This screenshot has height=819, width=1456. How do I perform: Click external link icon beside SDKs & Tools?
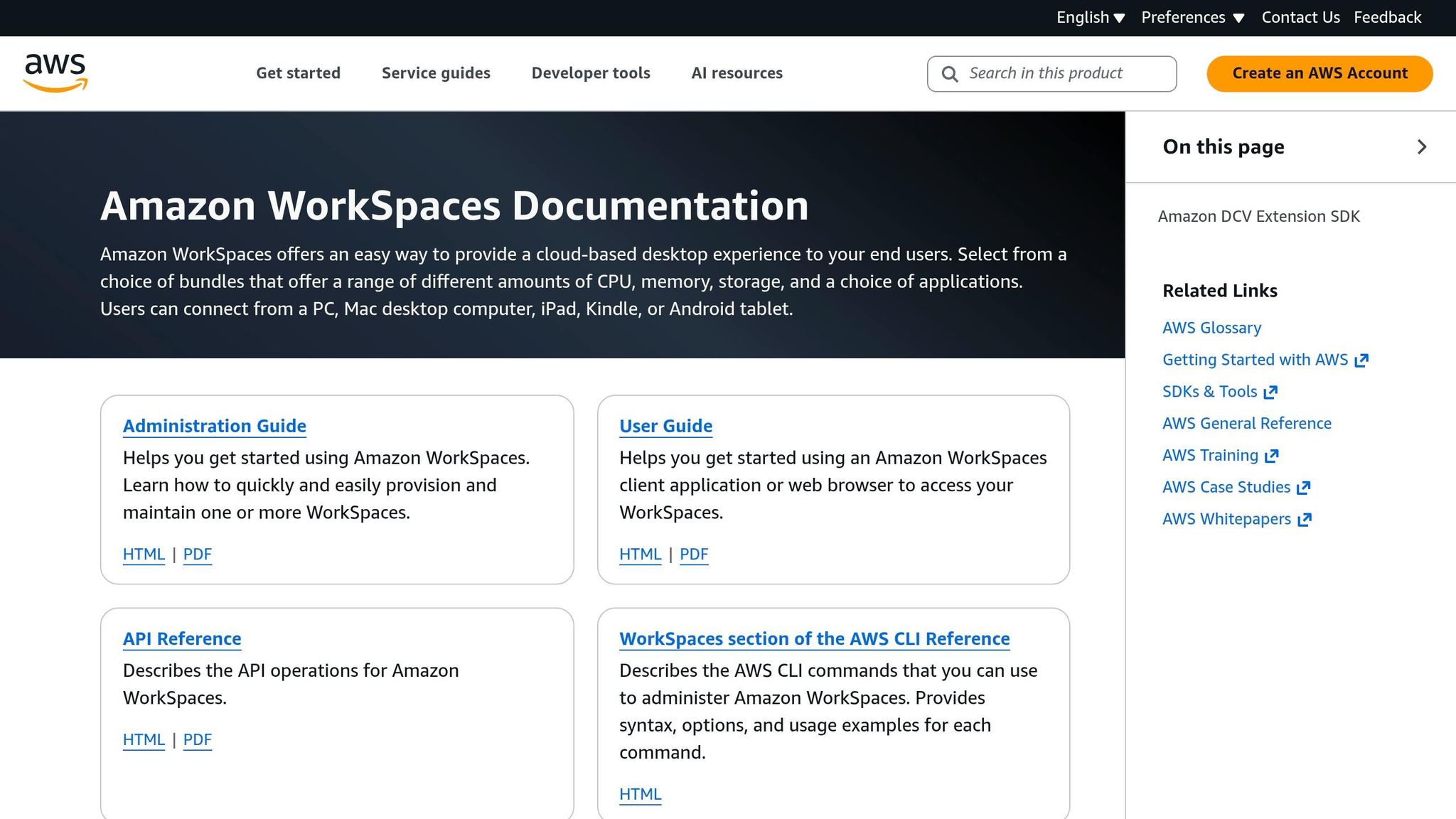pos(1271,392)
